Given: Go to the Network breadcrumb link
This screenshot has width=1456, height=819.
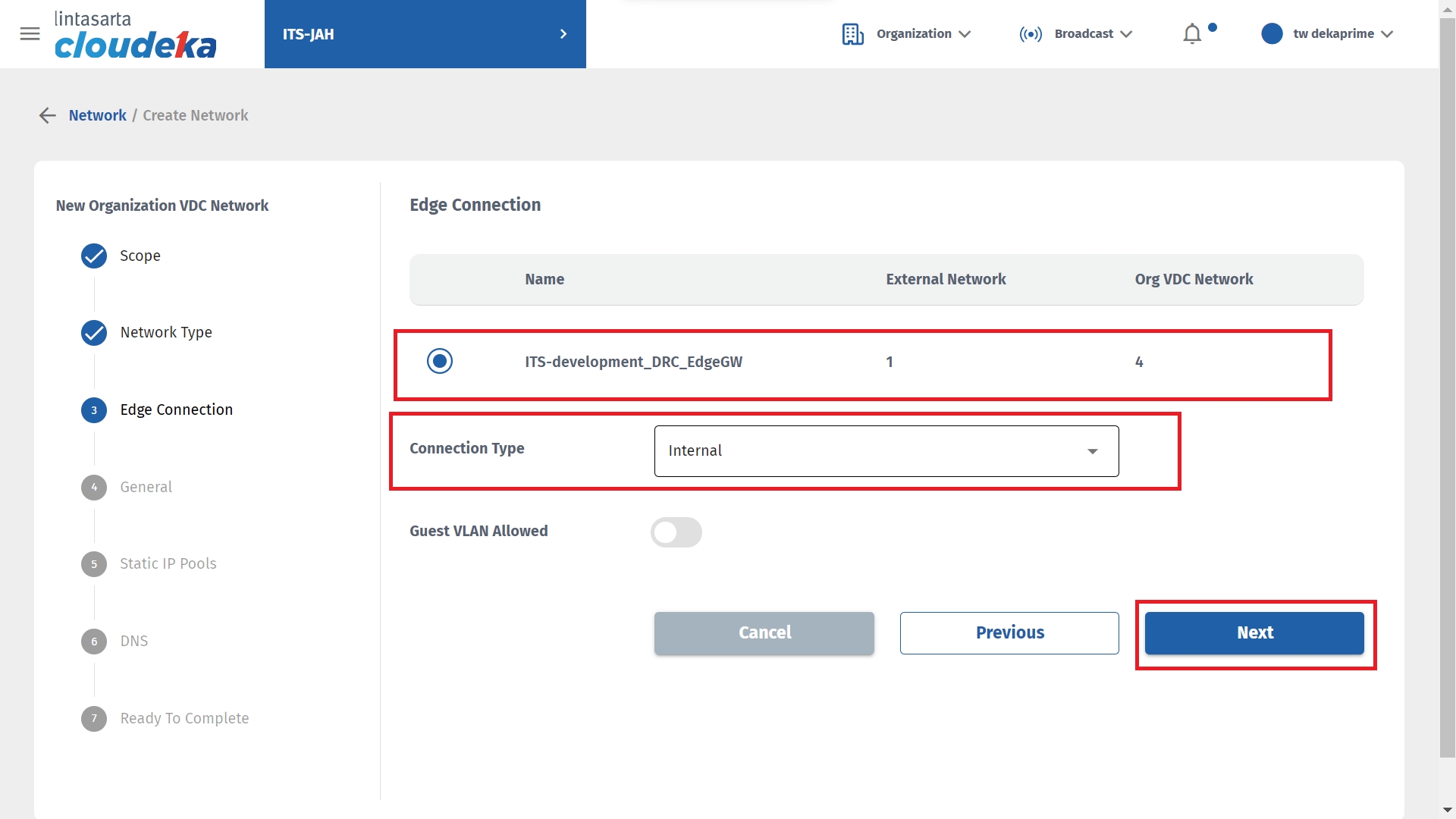Looking at the screenshot, I should [x=97, y=115].
